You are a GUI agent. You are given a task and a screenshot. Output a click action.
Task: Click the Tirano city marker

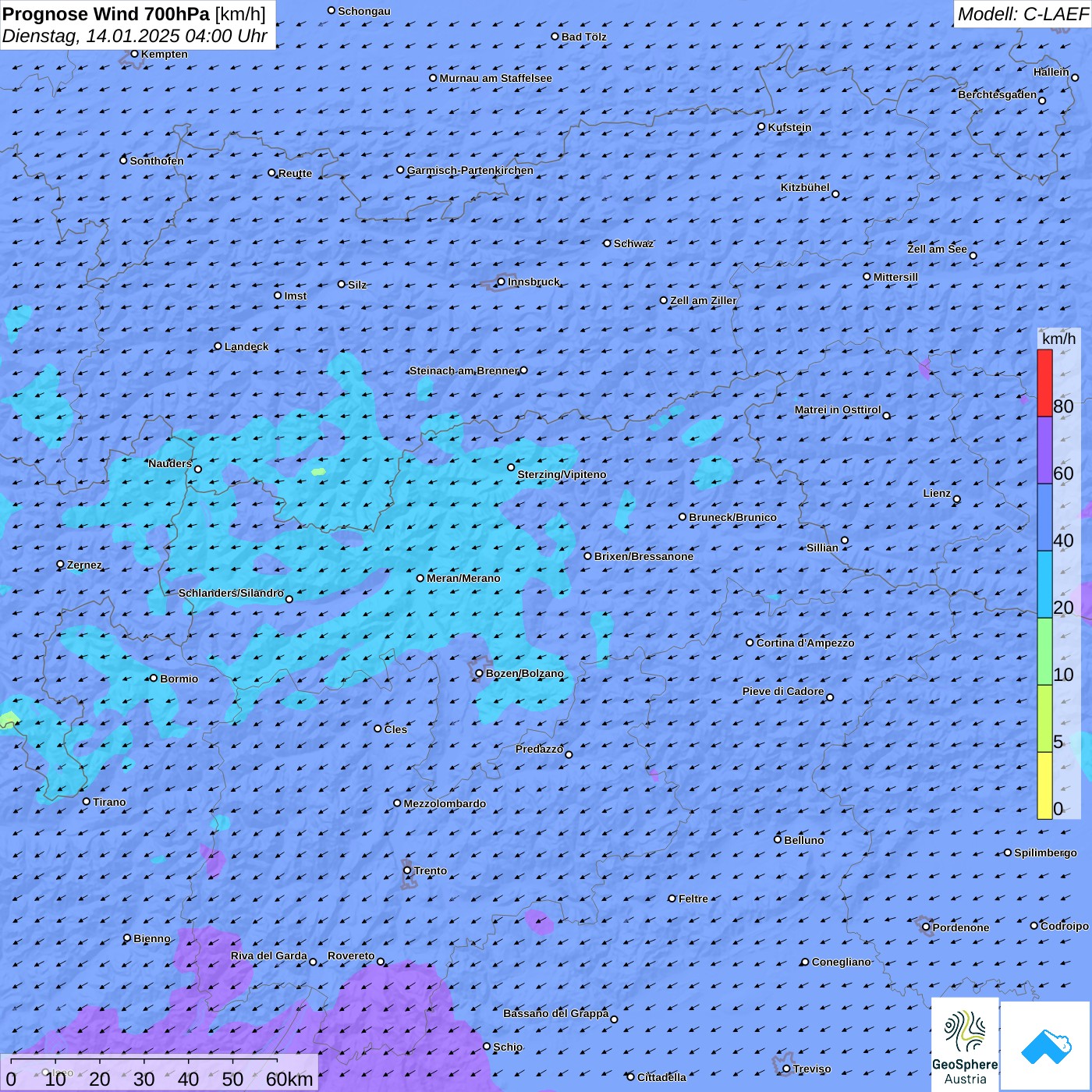(x=87, y=801)
